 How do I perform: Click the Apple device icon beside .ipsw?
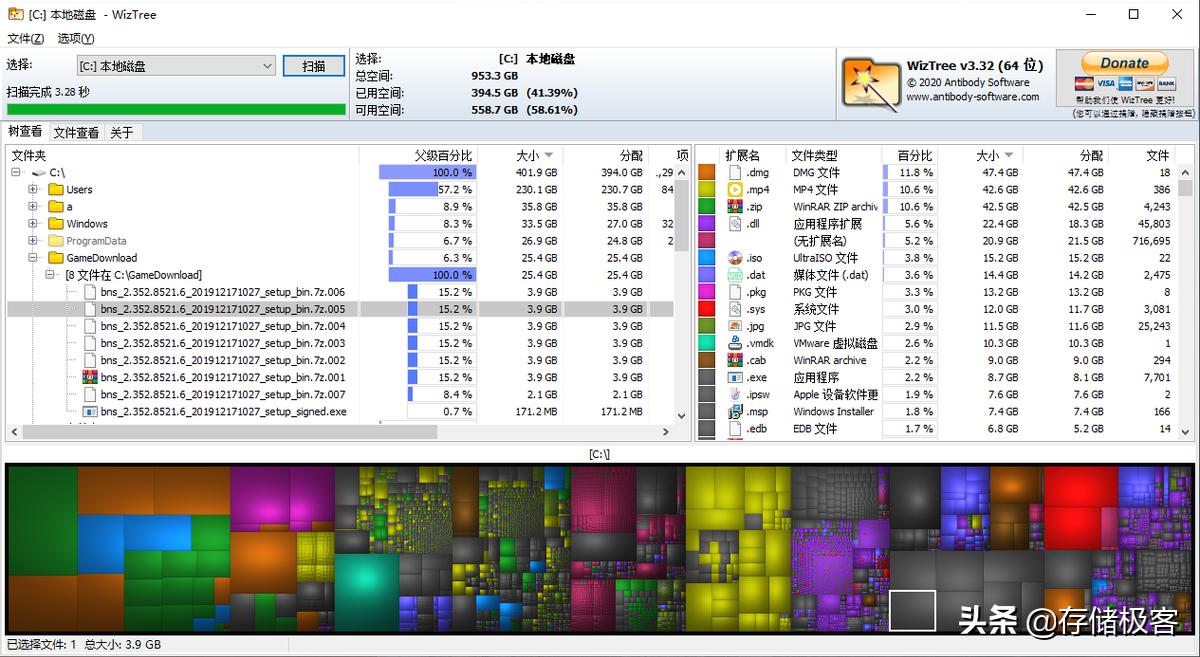tap(733, 394)
